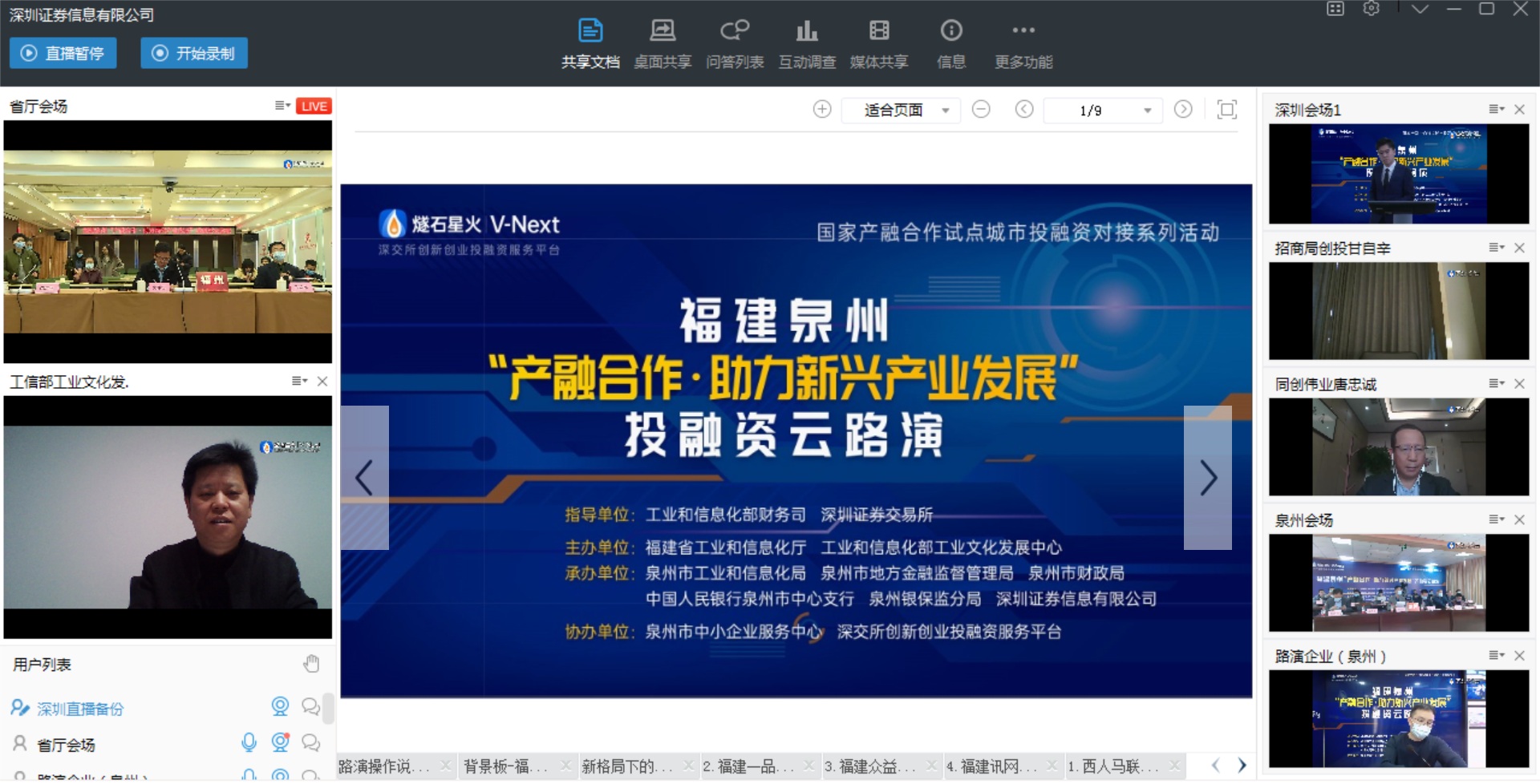Select the 泉州会场 video thumbnail
Screen dimensions: 1540x784
tap(1399, 583)
